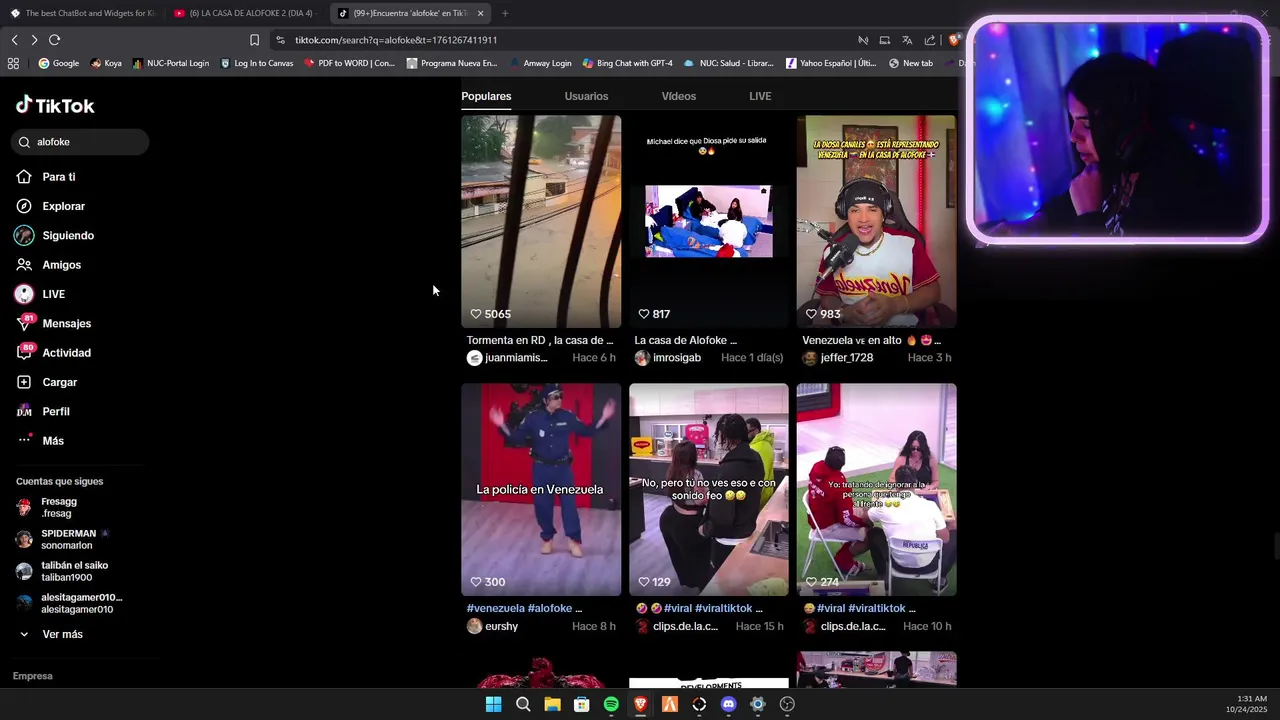Switch to the ChatBot and Widgets browser tab

82,13
